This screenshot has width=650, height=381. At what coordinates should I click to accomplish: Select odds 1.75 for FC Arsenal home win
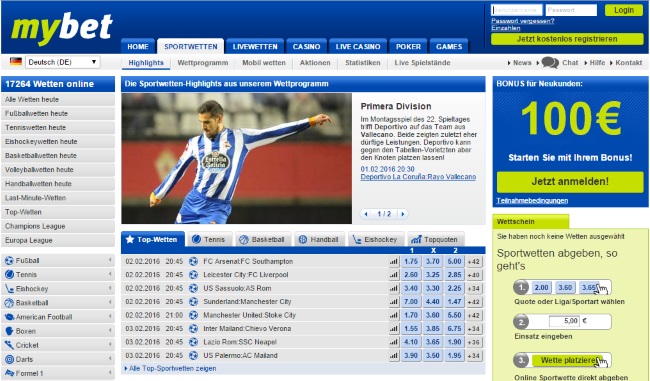(411, 262)
